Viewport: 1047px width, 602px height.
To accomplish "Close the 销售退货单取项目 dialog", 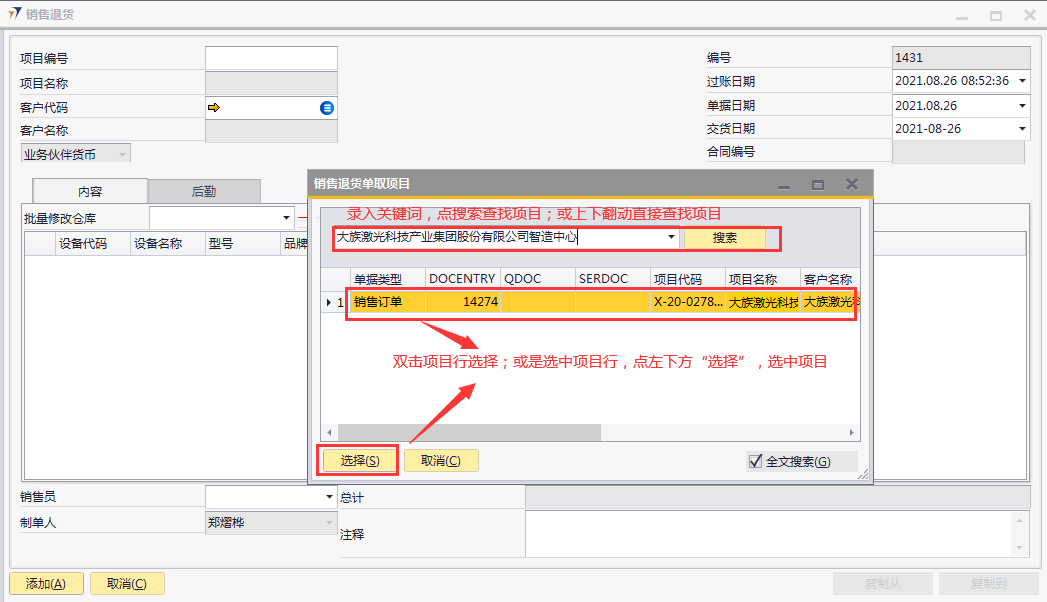I will point(852,184).
